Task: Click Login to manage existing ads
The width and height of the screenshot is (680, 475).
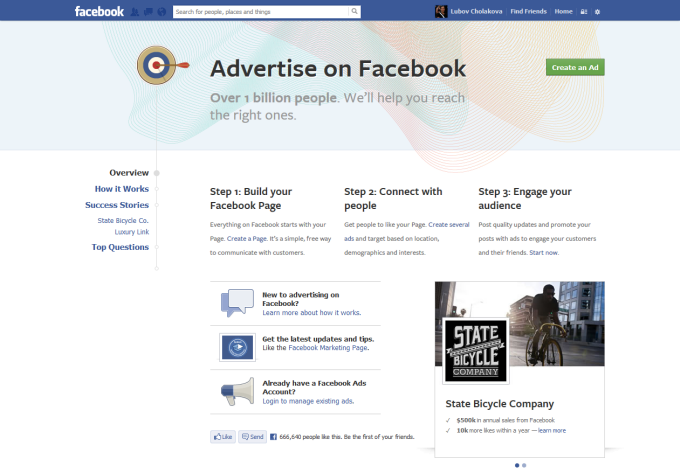Action: point(308,401)
